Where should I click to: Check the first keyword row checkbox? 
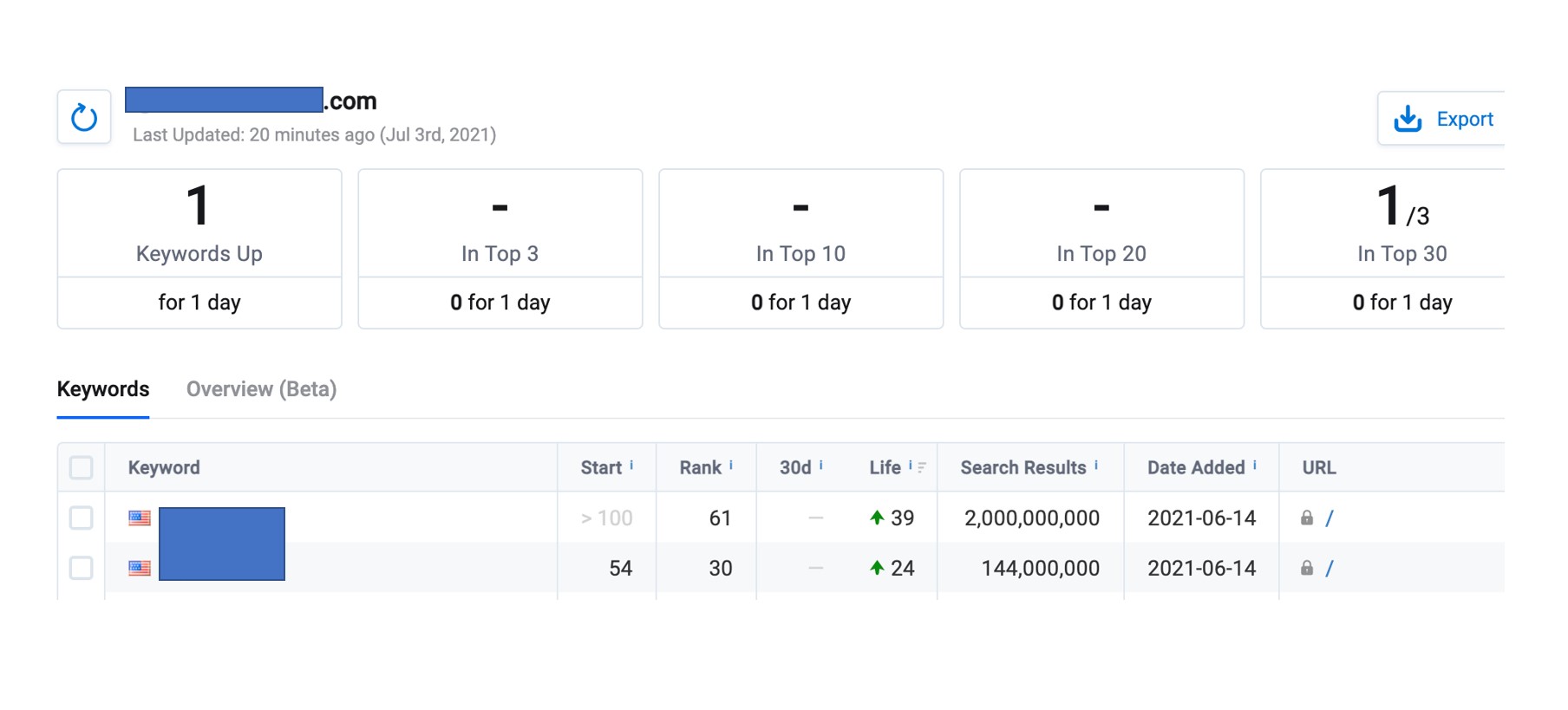[82, 518]
